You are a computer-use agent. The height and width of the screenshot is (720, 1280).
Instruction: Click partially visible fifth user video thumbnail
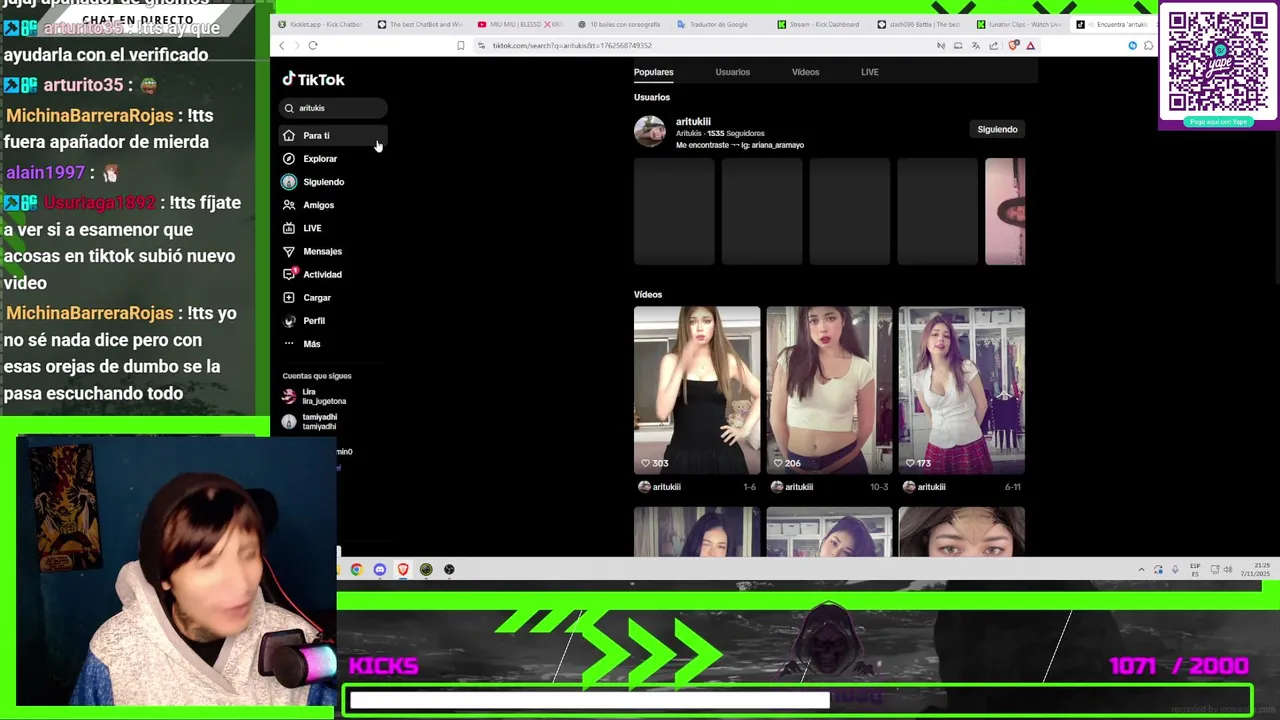point(1005,211)
